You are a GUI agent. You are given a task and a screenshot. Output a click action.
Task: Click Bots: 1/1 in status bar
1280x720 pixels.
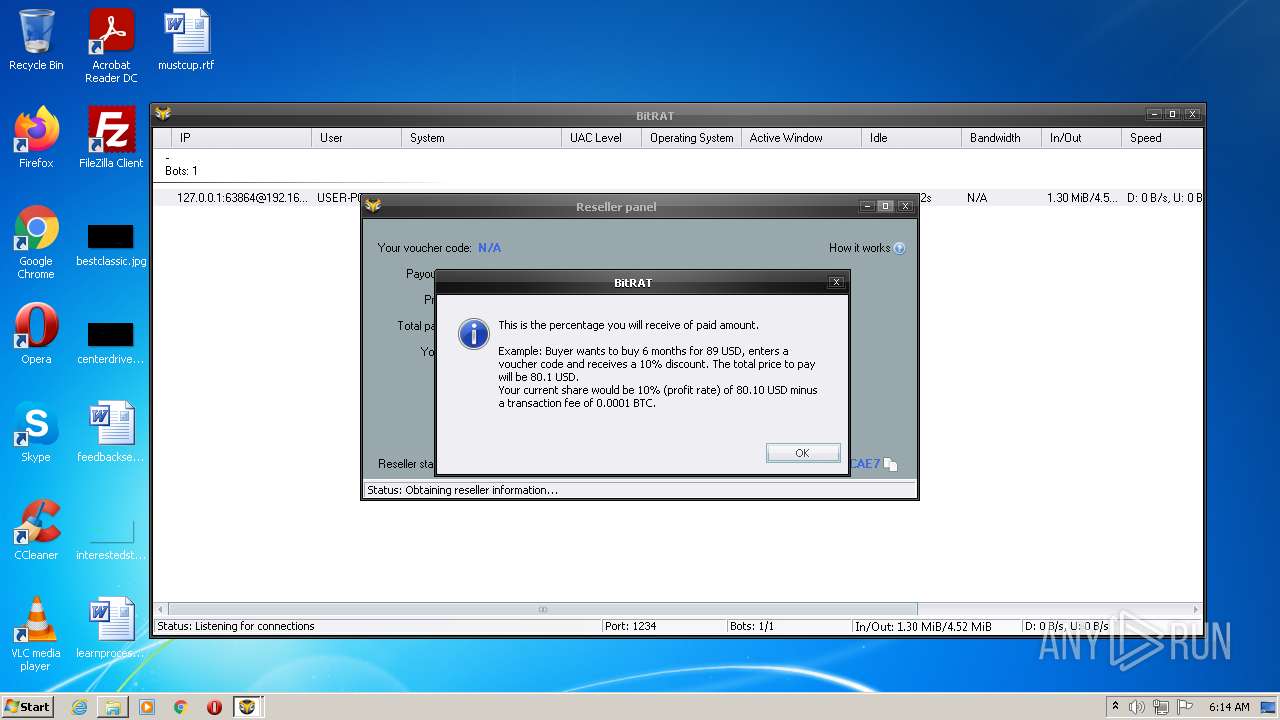(752, 626)
